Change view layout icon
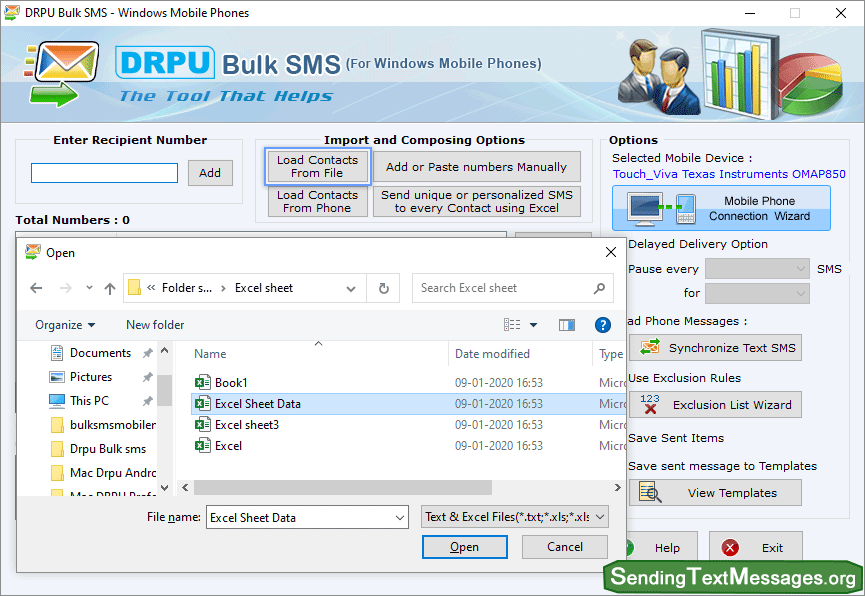 [512, 324]
